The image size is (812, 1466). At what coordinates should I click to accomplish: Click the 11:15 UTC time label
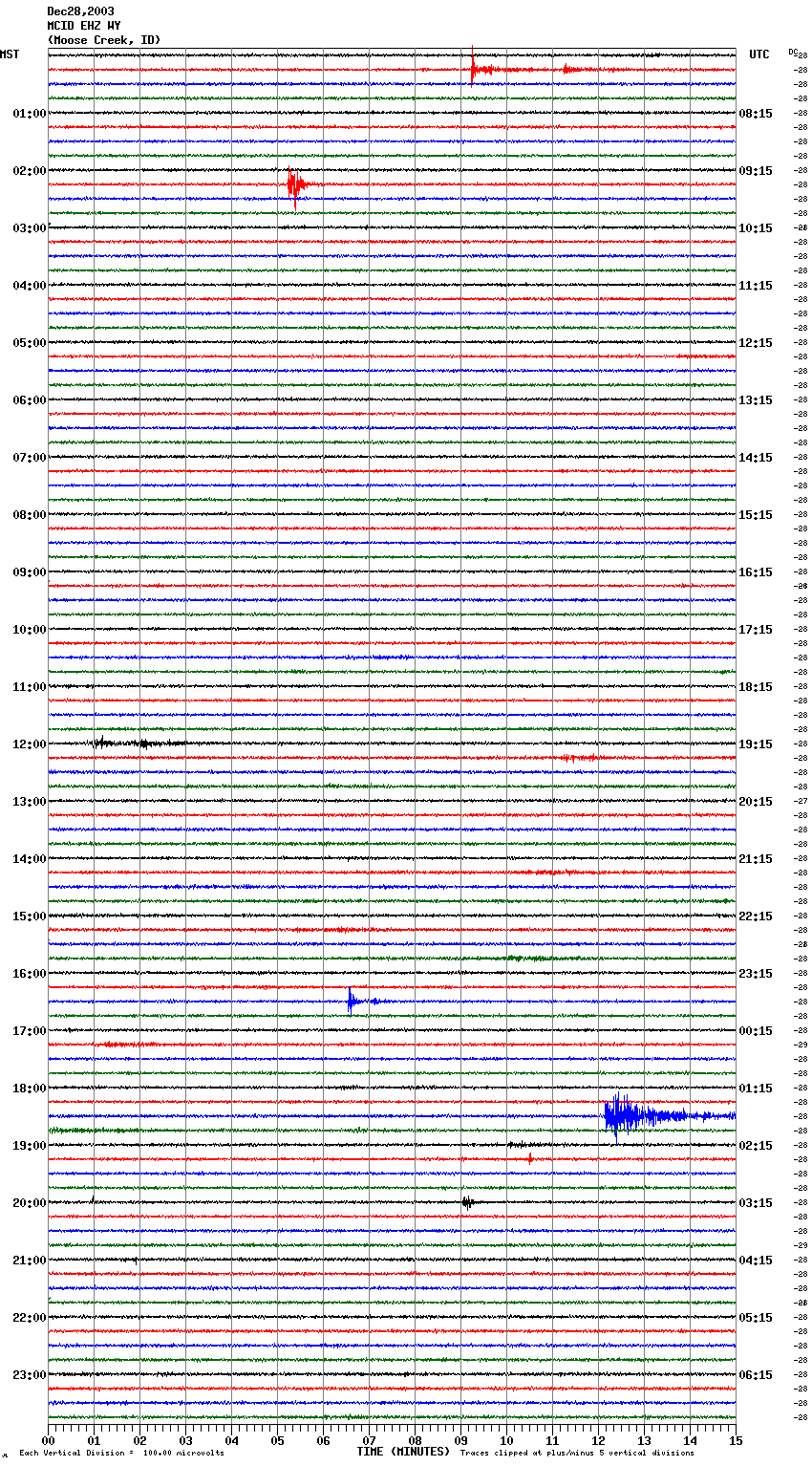pos(756,286)
